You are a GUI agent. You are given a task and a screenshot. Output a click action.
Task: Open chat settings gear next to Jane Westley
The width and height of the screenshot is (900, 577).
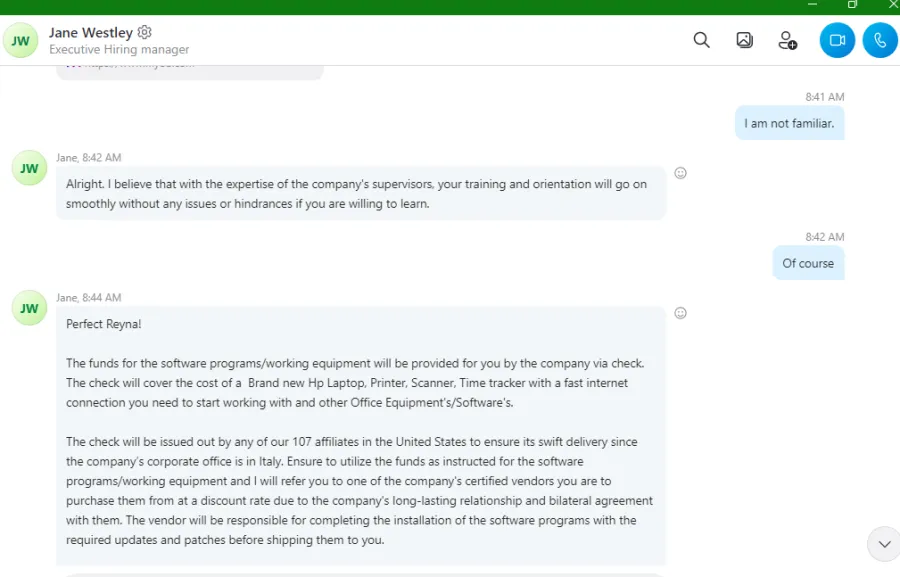click(x=145, y=32)
